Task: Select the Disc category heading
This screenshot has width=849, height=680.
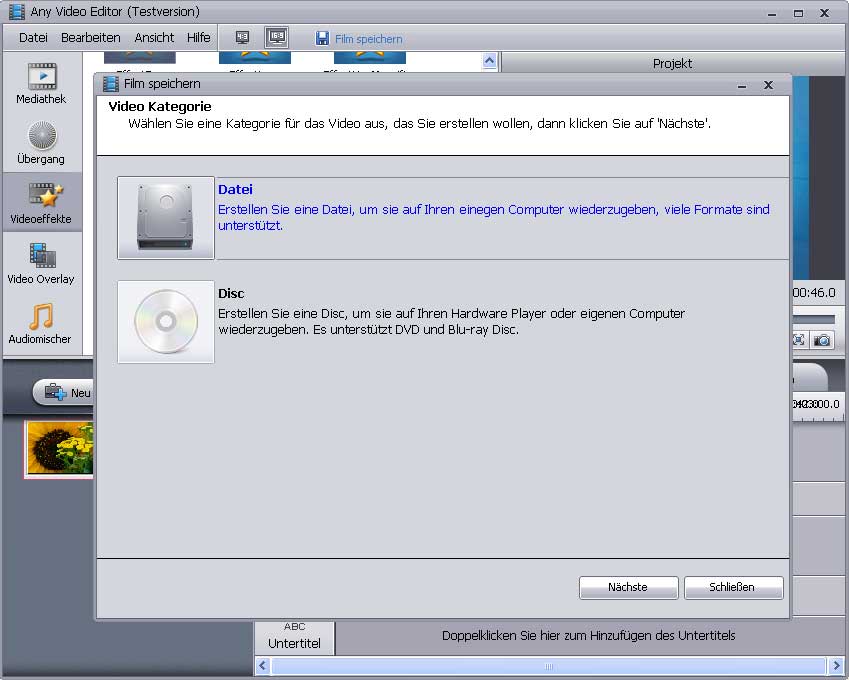Action: coord(231,293)
